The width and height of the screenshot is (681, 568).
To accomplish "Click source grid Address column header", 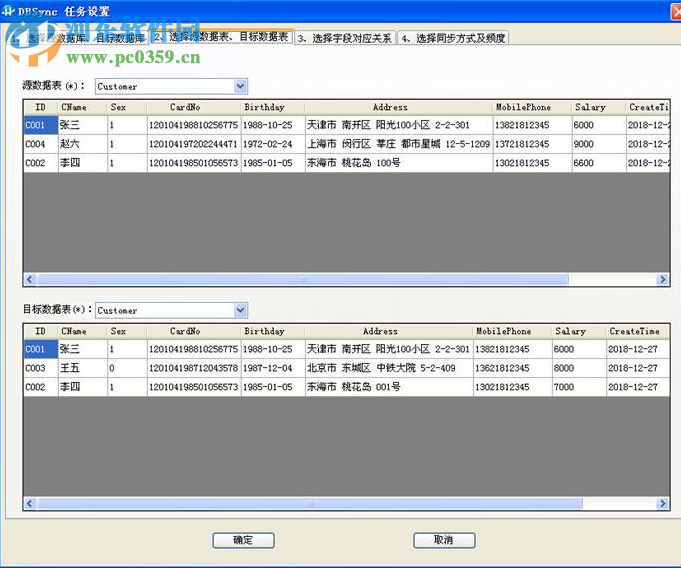I will point(399,107).
